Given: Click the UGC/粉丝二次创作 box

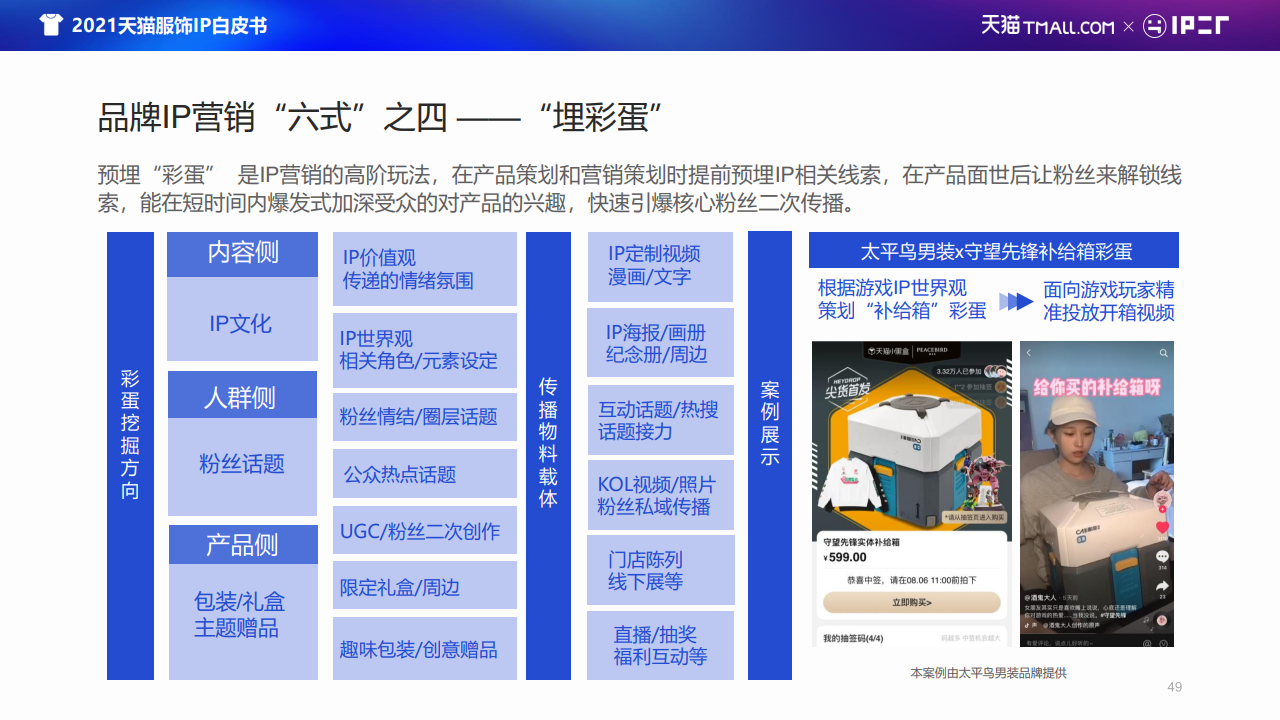Looking at the screenshot, I should coord(425,530).
